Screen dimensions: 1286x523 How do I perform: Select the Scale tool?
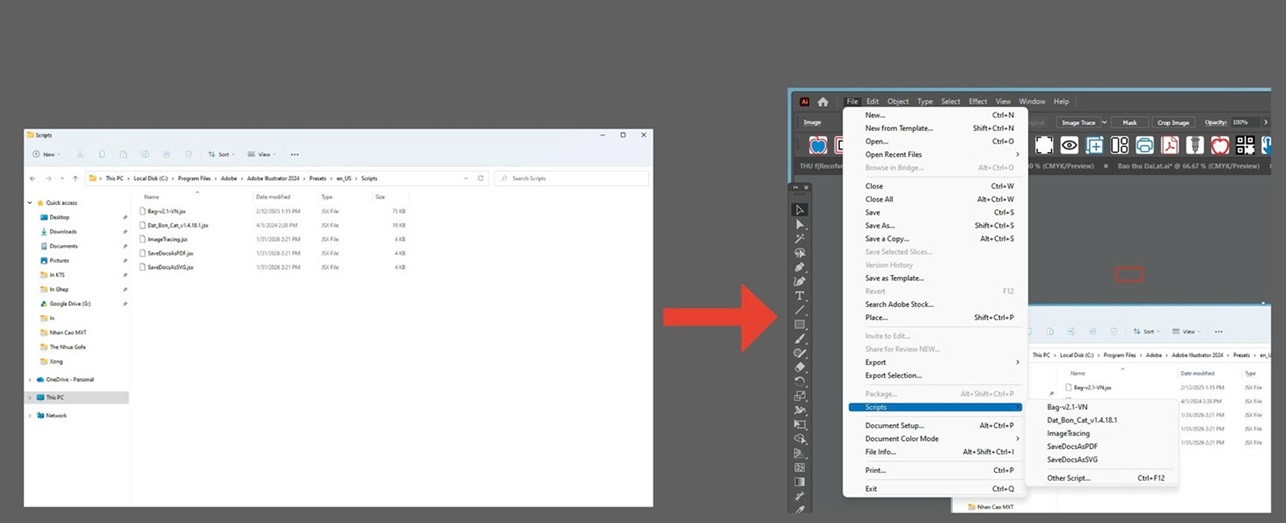pos(800,396)
